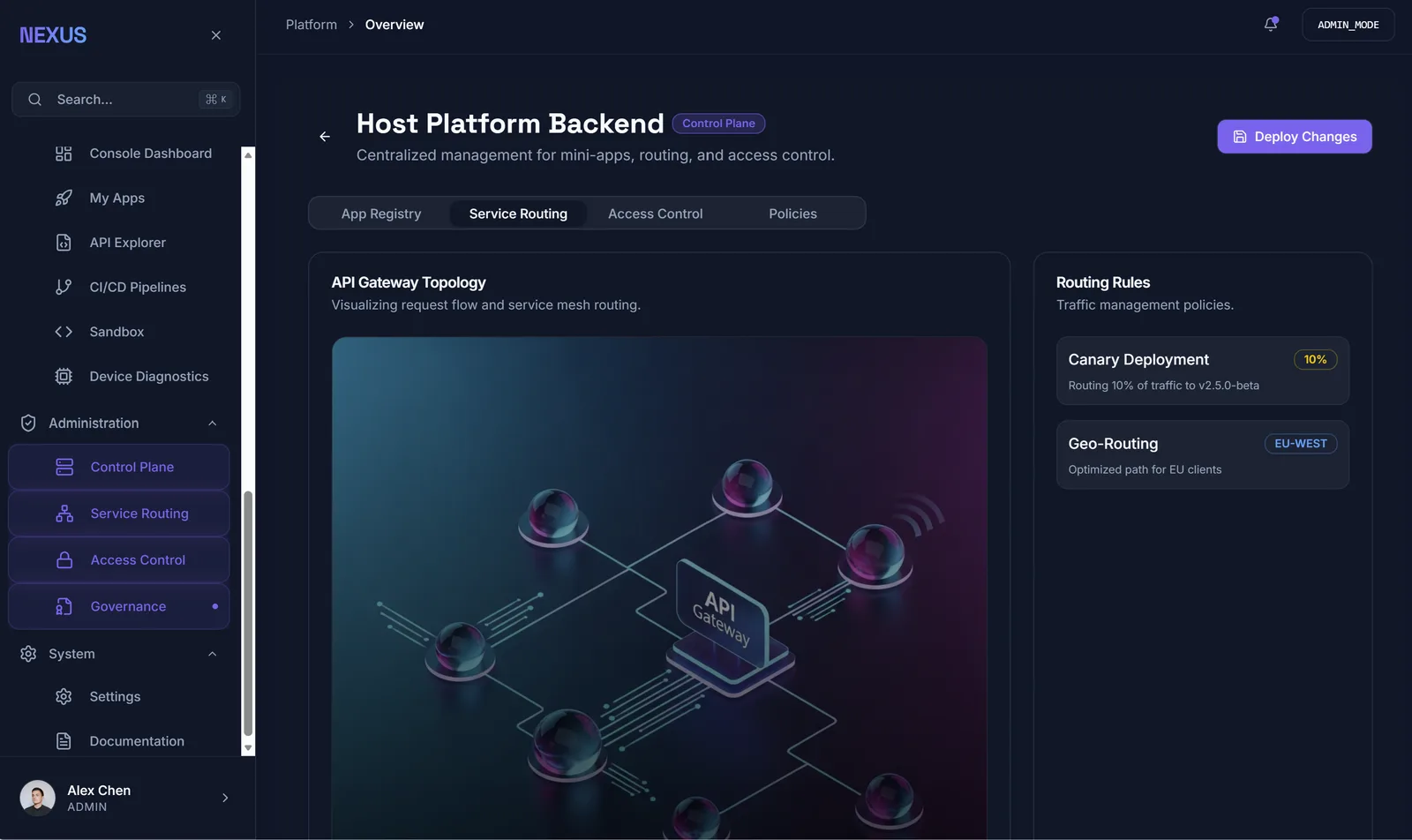Screen dimensions: 1412x840
Task: Click the Search input field
Action: 126,100
